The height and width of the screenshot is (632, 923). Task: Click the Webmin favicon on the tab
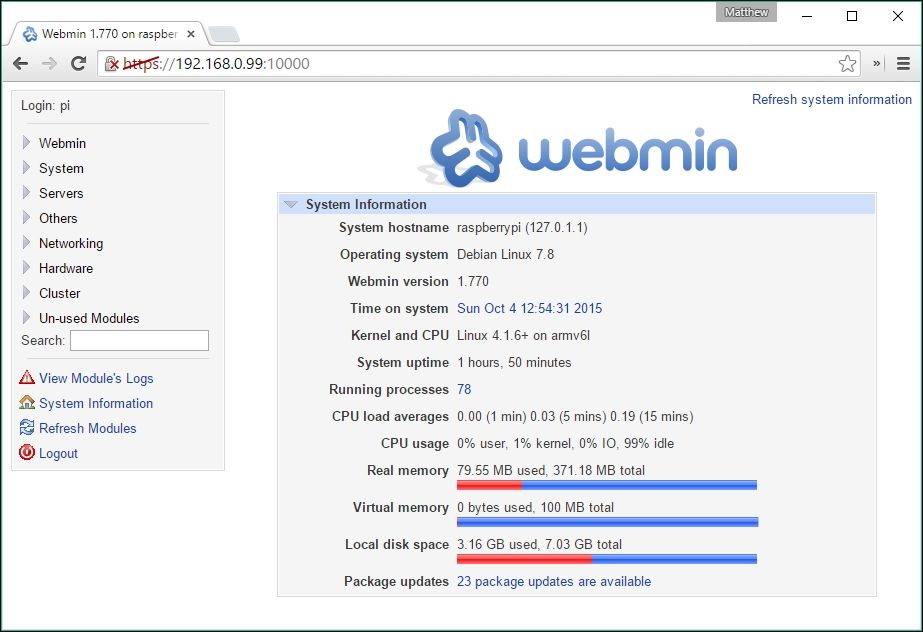coord(29,34)
